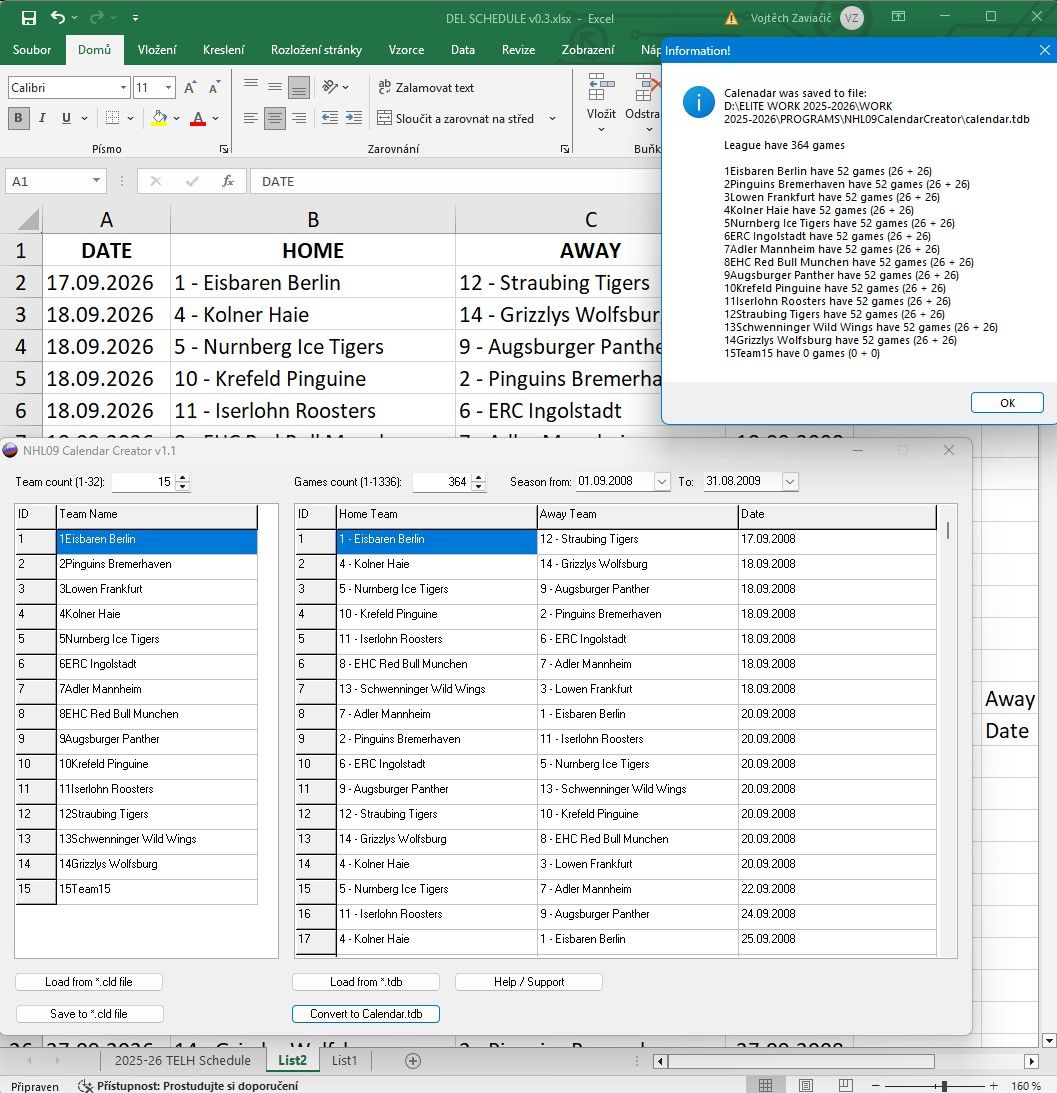Click the Vložit cells icon

[601, 89]
